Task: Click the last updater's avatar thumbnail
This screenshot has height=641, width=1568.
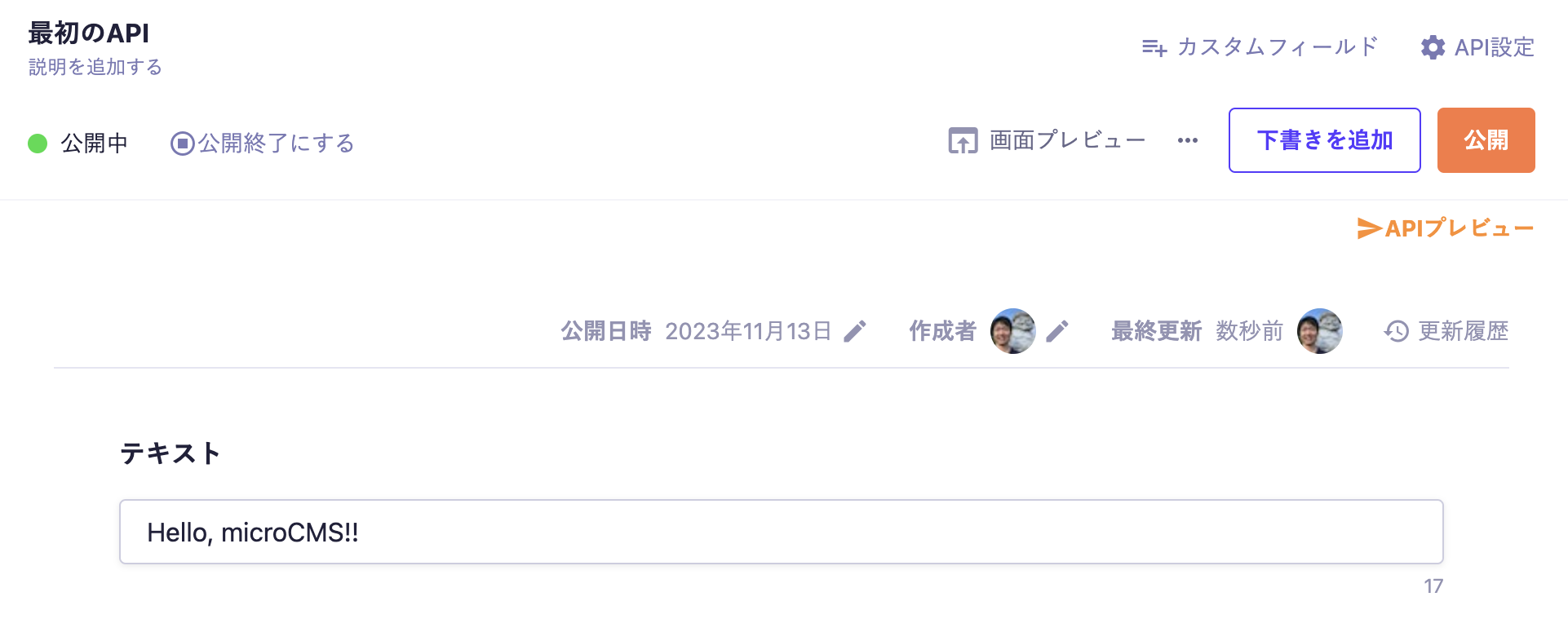Action: point(1319,331)
